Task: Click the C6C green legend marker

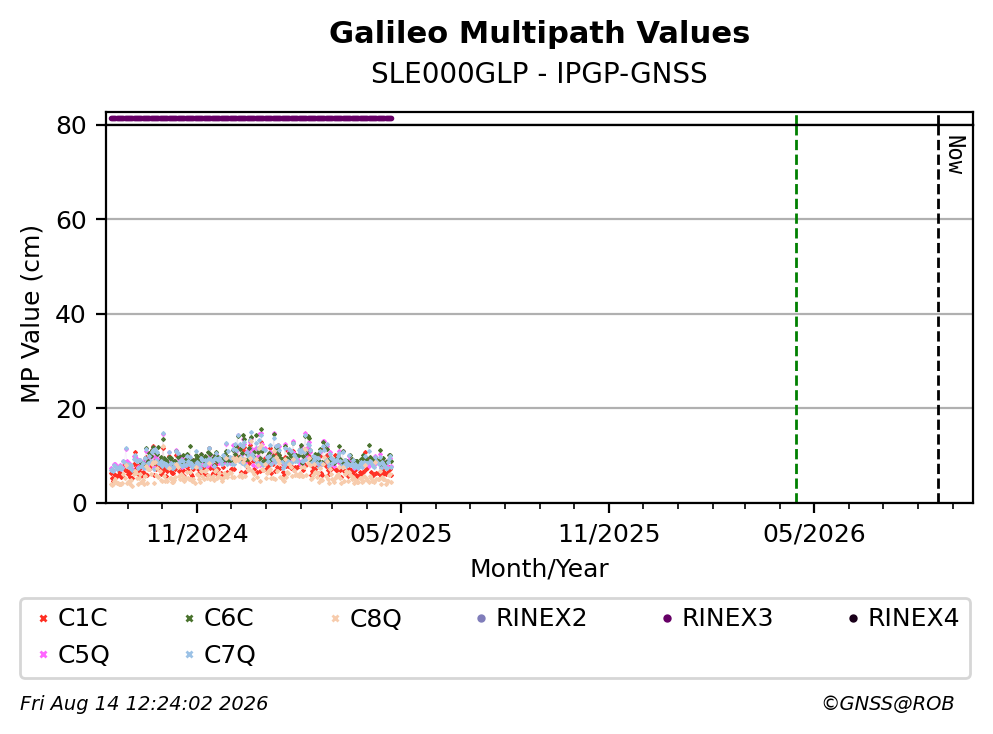Action: 189,618
